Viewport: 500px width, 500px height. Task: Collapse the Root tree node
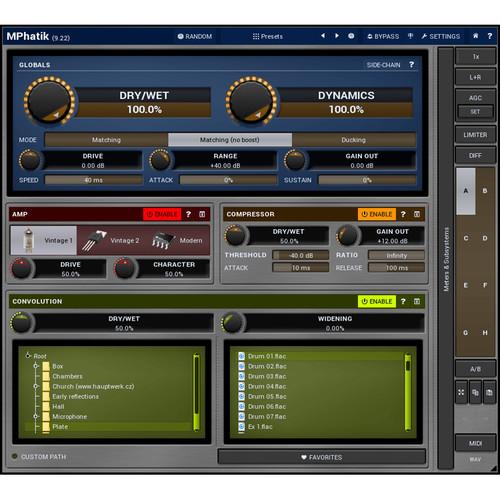click(x=28, y=356)
